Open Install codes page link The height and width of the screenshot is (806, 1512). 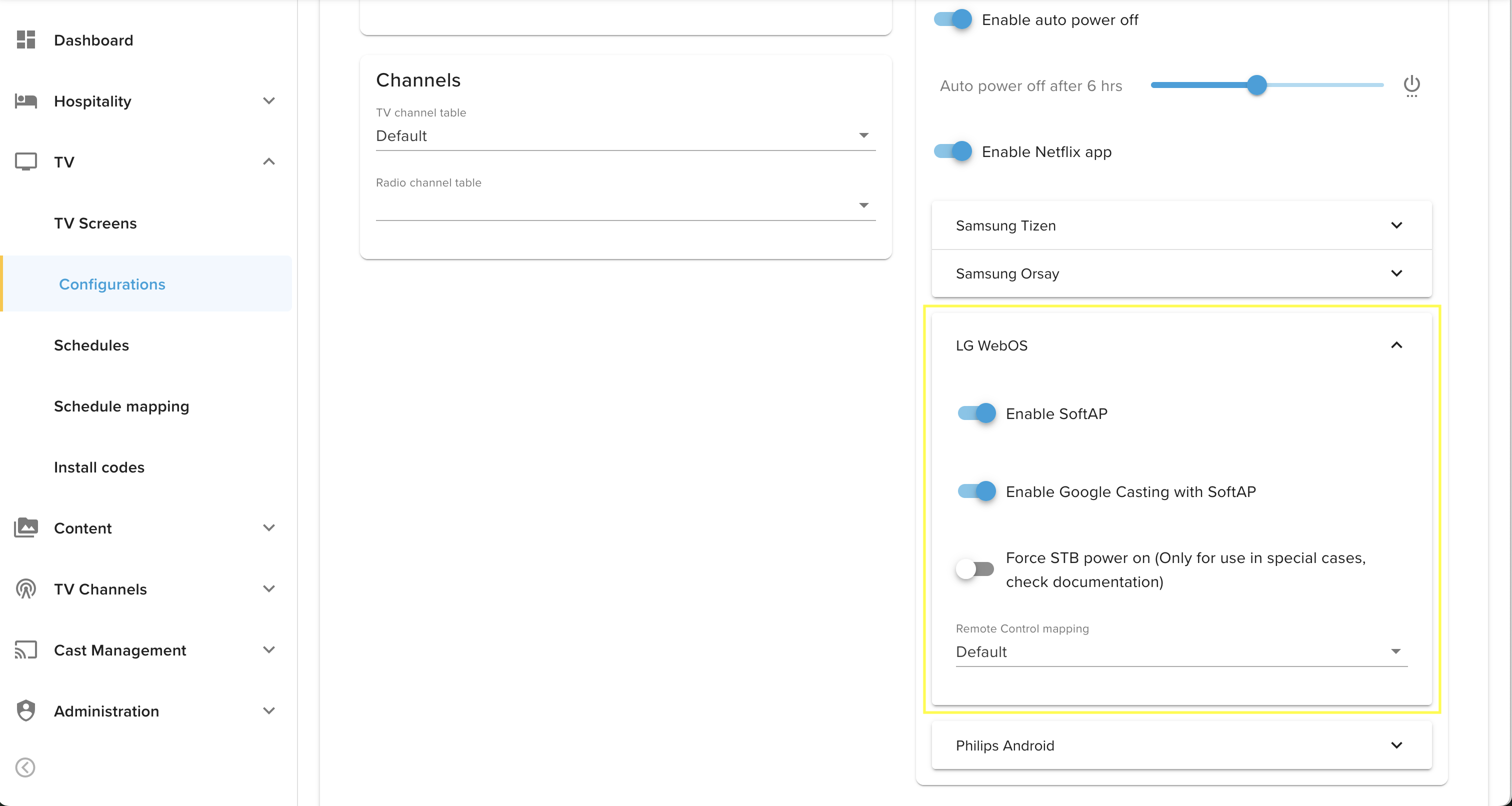98,467
